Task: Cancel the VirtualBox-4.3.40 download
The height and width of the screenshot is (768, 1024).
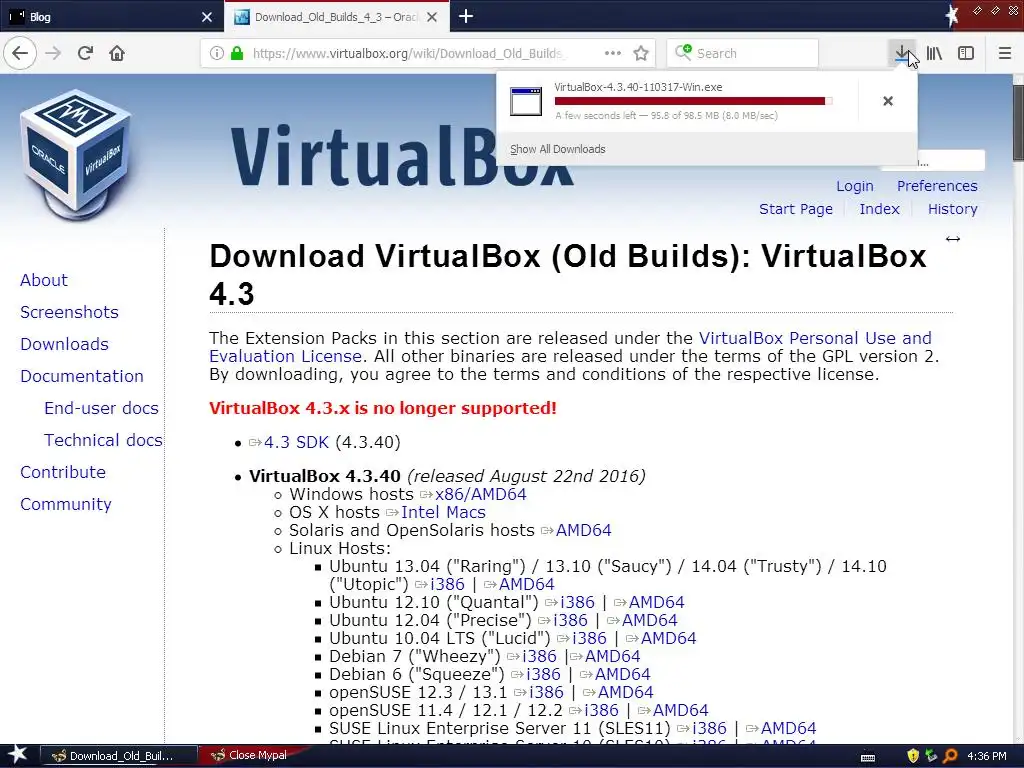Action: coord(888,101)
